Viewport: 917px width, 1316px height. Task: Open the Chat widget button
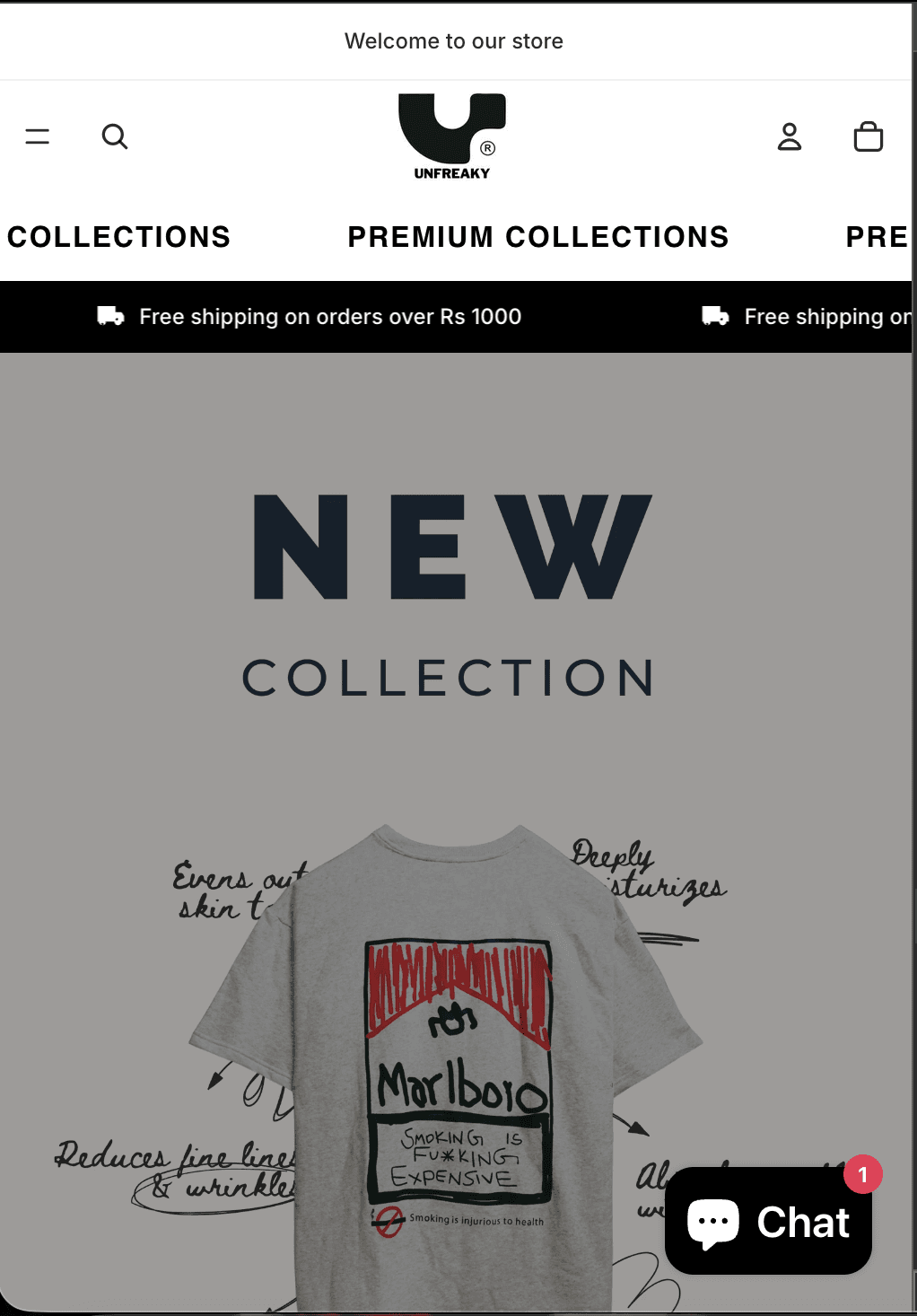(768, 1221)
